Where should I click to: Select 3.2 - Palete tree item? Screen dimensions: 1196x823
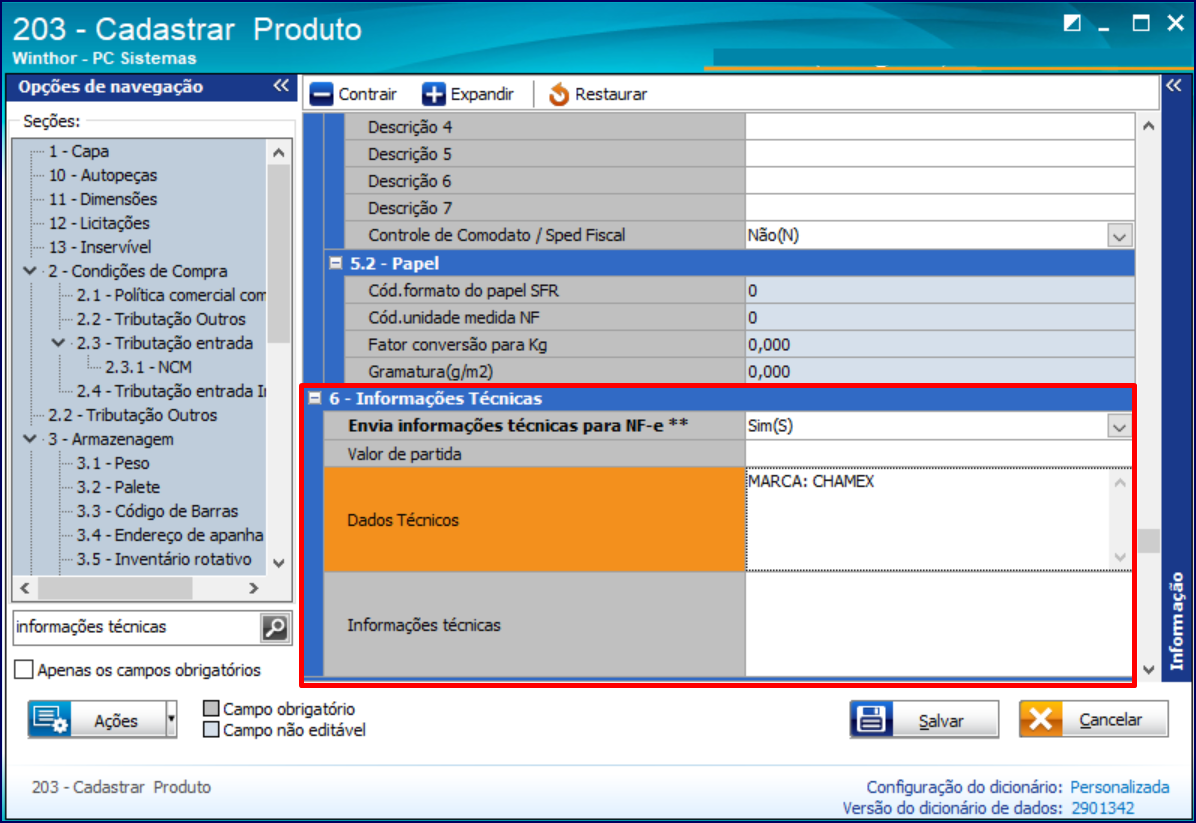pyautogui.click(x=118, y=487)
